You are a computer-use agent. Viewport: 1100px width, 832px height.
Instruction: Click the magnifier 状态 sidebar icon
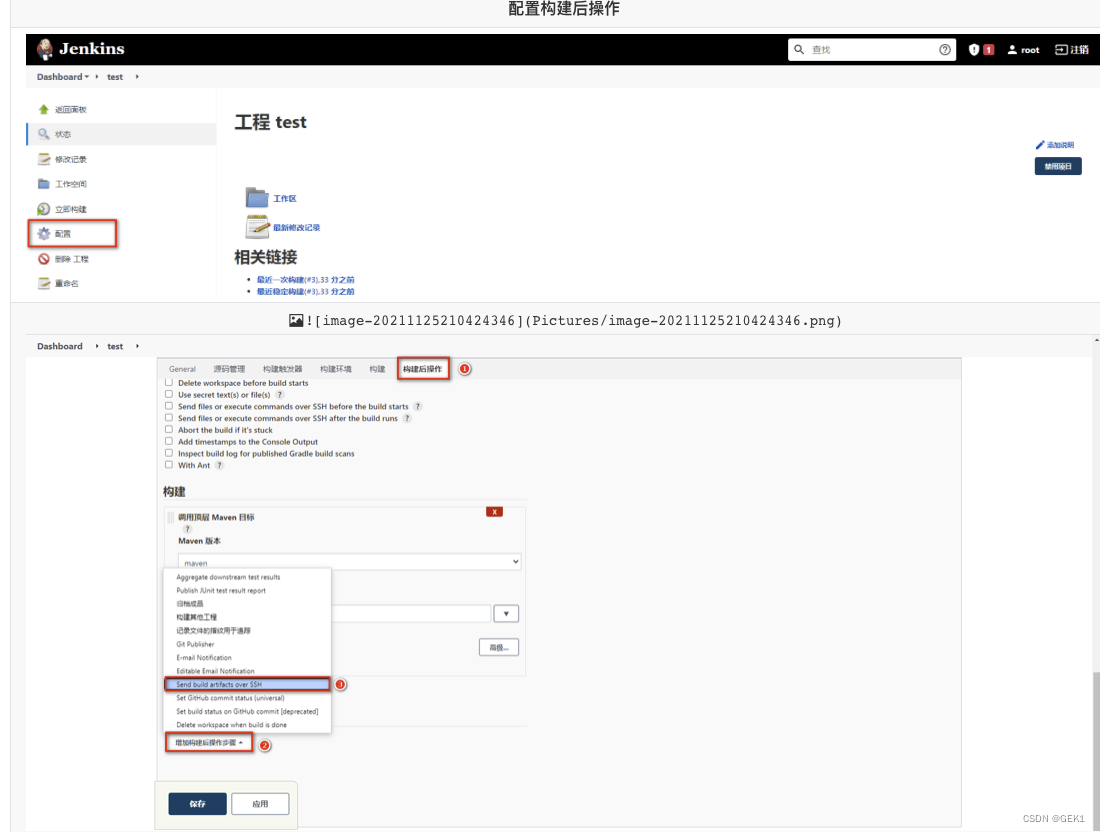coord(43,134)
